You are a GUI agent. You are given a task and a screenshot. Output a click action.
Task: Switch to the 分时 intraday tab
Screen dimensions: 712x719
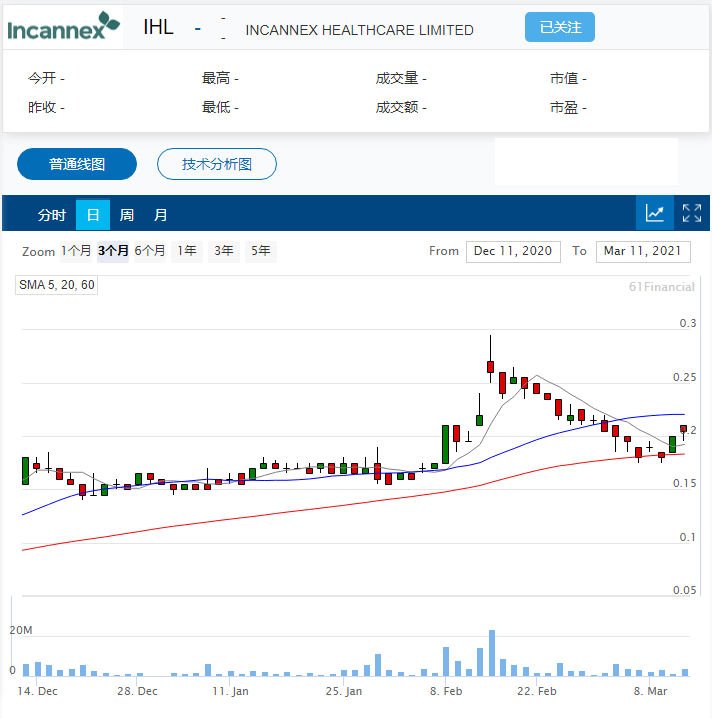pos(52,215)
